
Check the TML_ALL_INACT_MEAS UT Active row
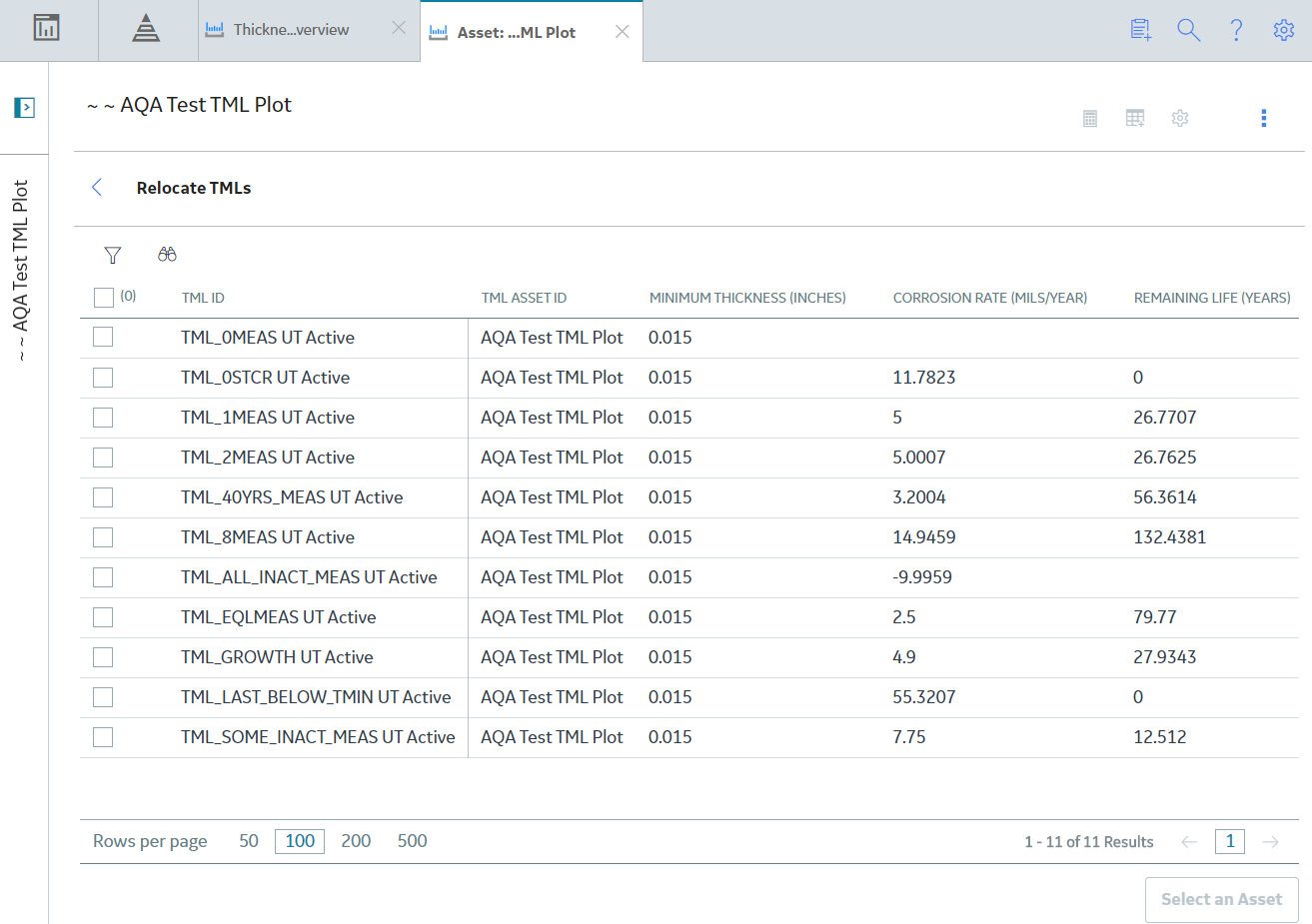(x=103, y=577)
